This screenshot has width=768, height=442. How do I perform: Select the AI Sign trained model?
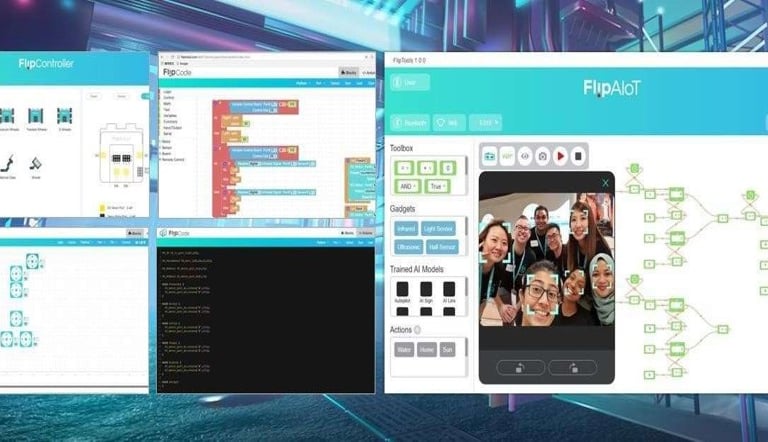point(426,292)
